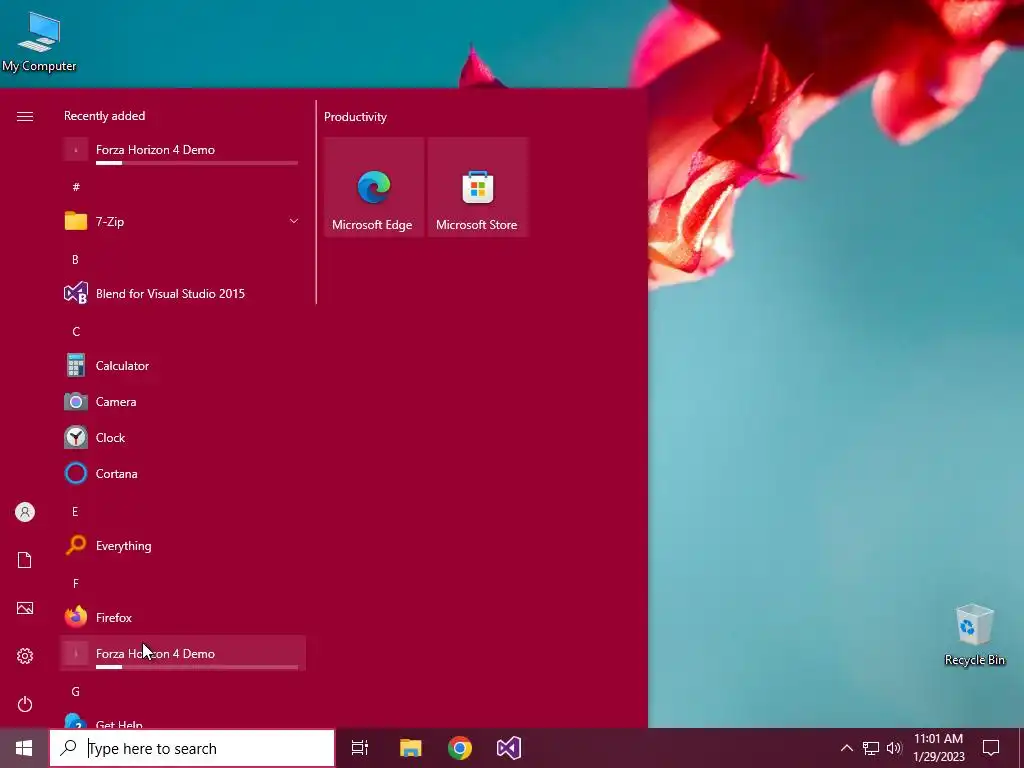Open the Calculator app
The image size is (1024, 768).
[183, 366]
